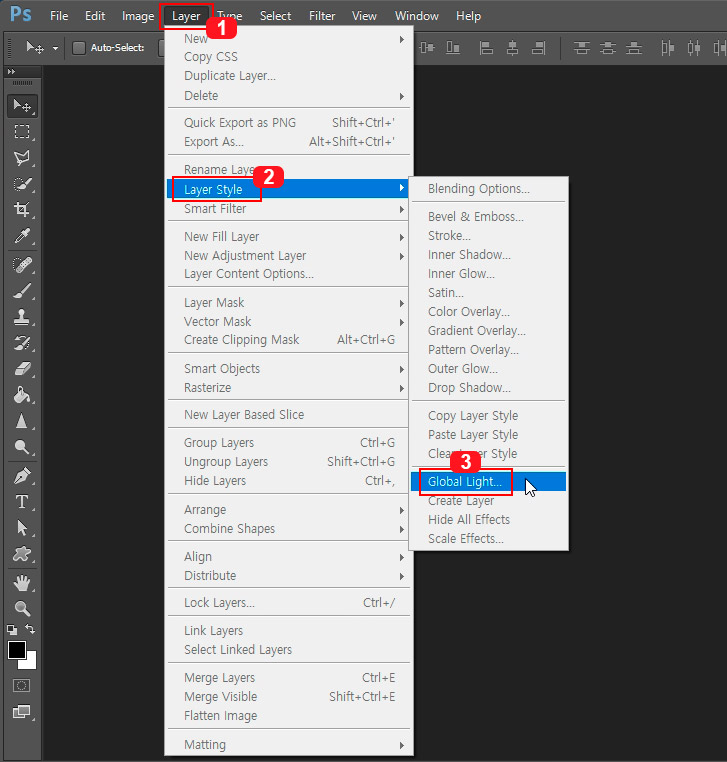Viewport: 727px width, 762px height.
Task: Select the Clone Stamp tool
Action: click(x=22, y=317)
